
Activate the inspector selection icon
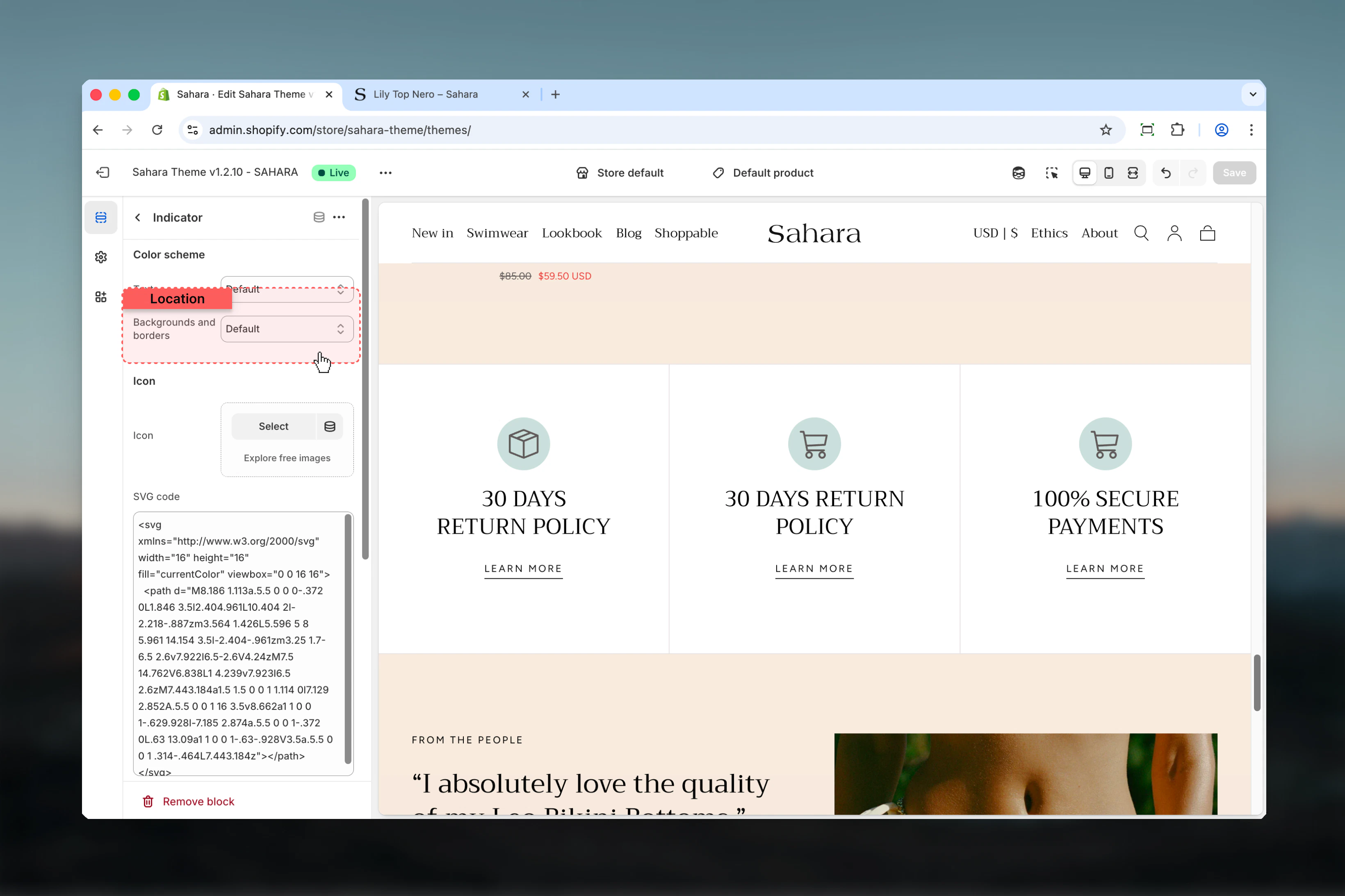coord(1051,173)
